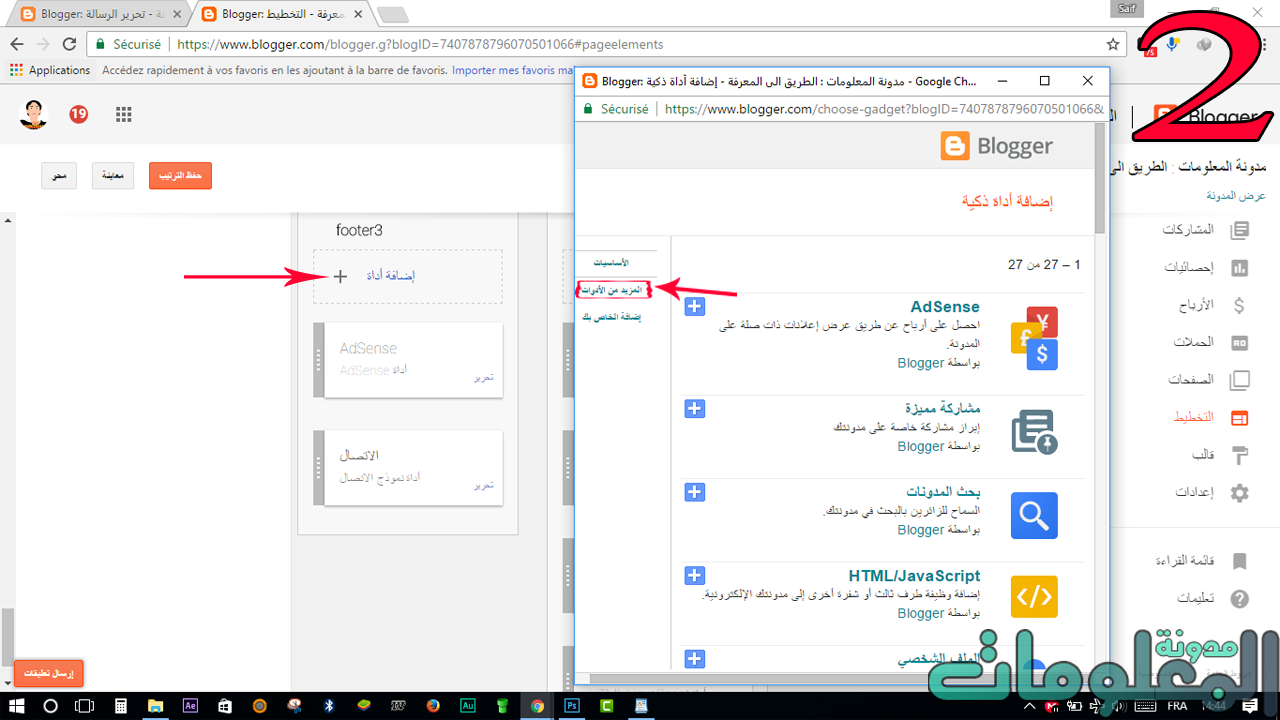
Task: Add the بحث المدونات gadget plus button
Action: click(x=695, y=491)
